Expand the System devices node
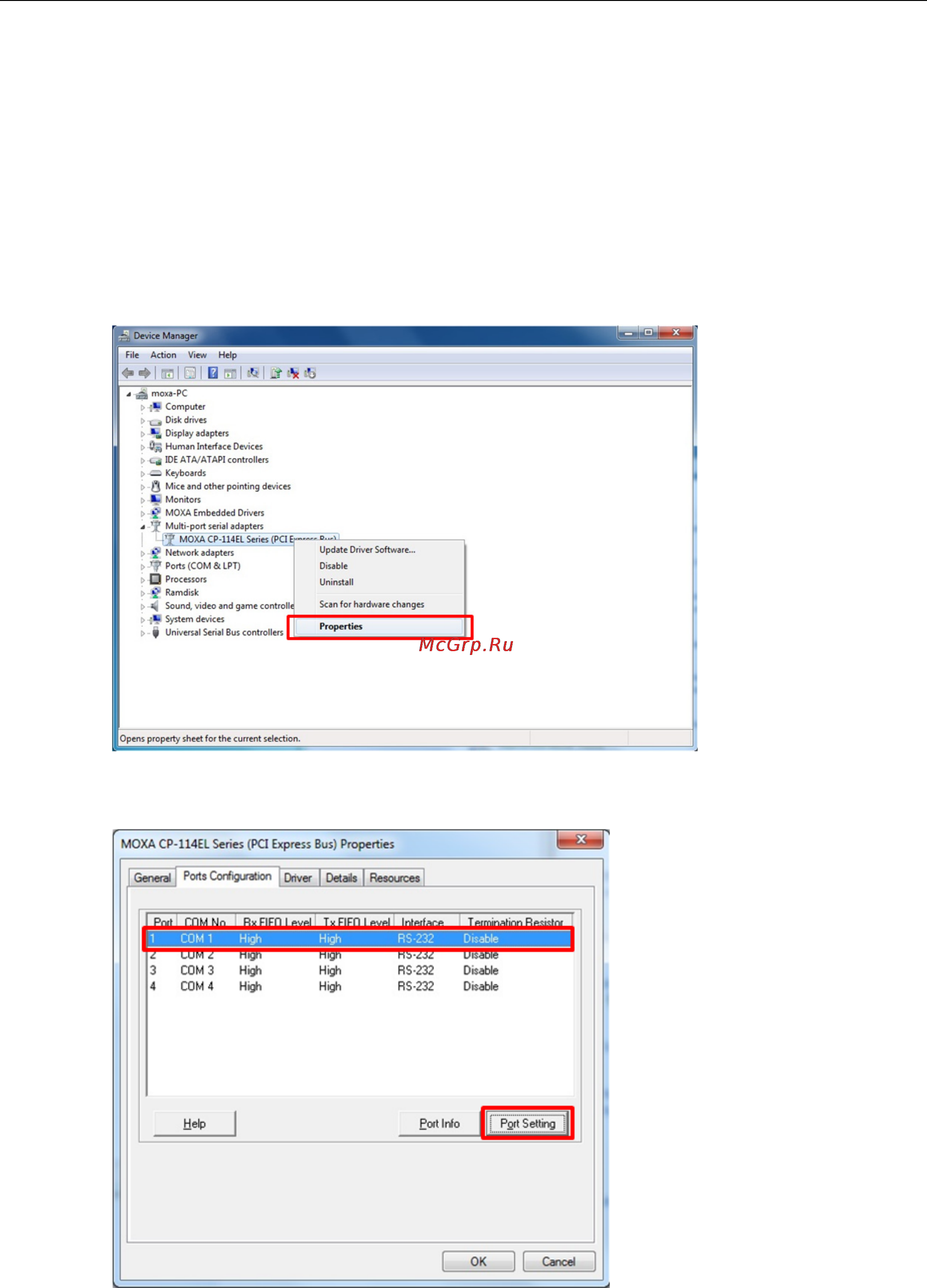Screen dimensions: 927x1288 click(x=142, y=620)
